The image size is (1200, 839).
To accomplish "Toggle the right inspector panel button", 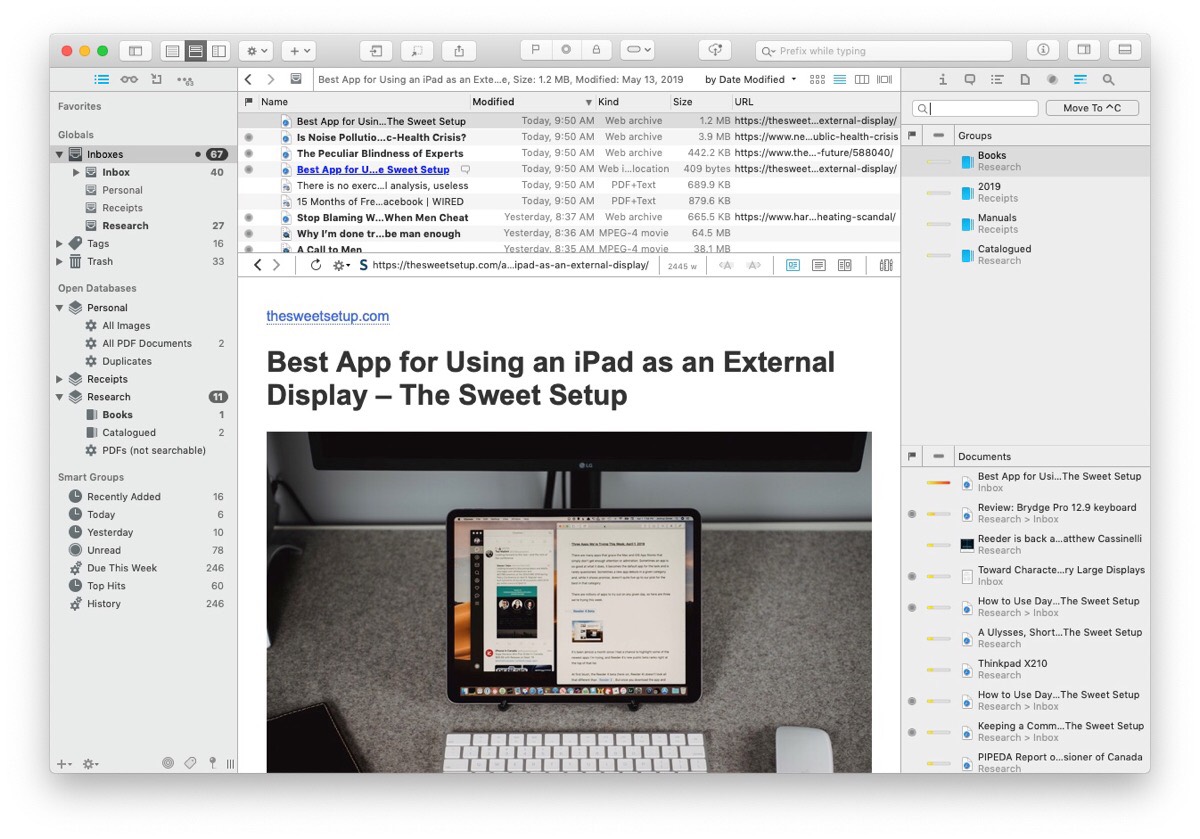I will pos(1084,50).
